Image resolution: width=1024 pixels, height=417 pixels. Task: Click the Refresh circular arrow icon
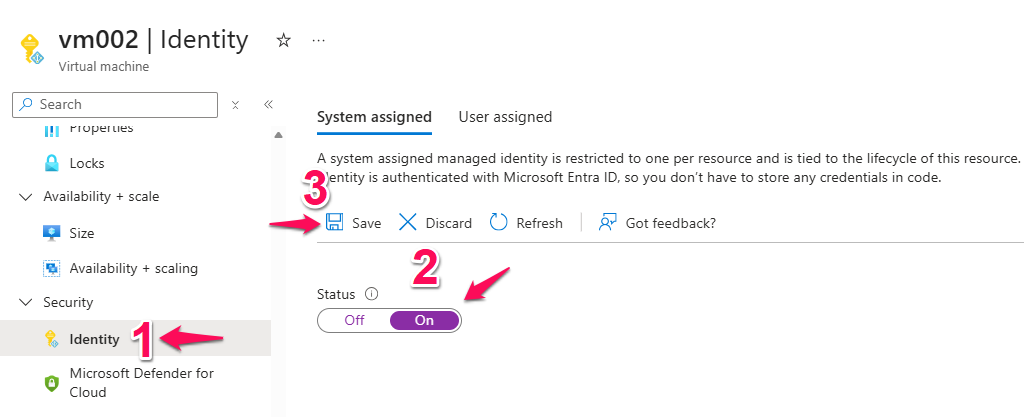pos(499,223)
